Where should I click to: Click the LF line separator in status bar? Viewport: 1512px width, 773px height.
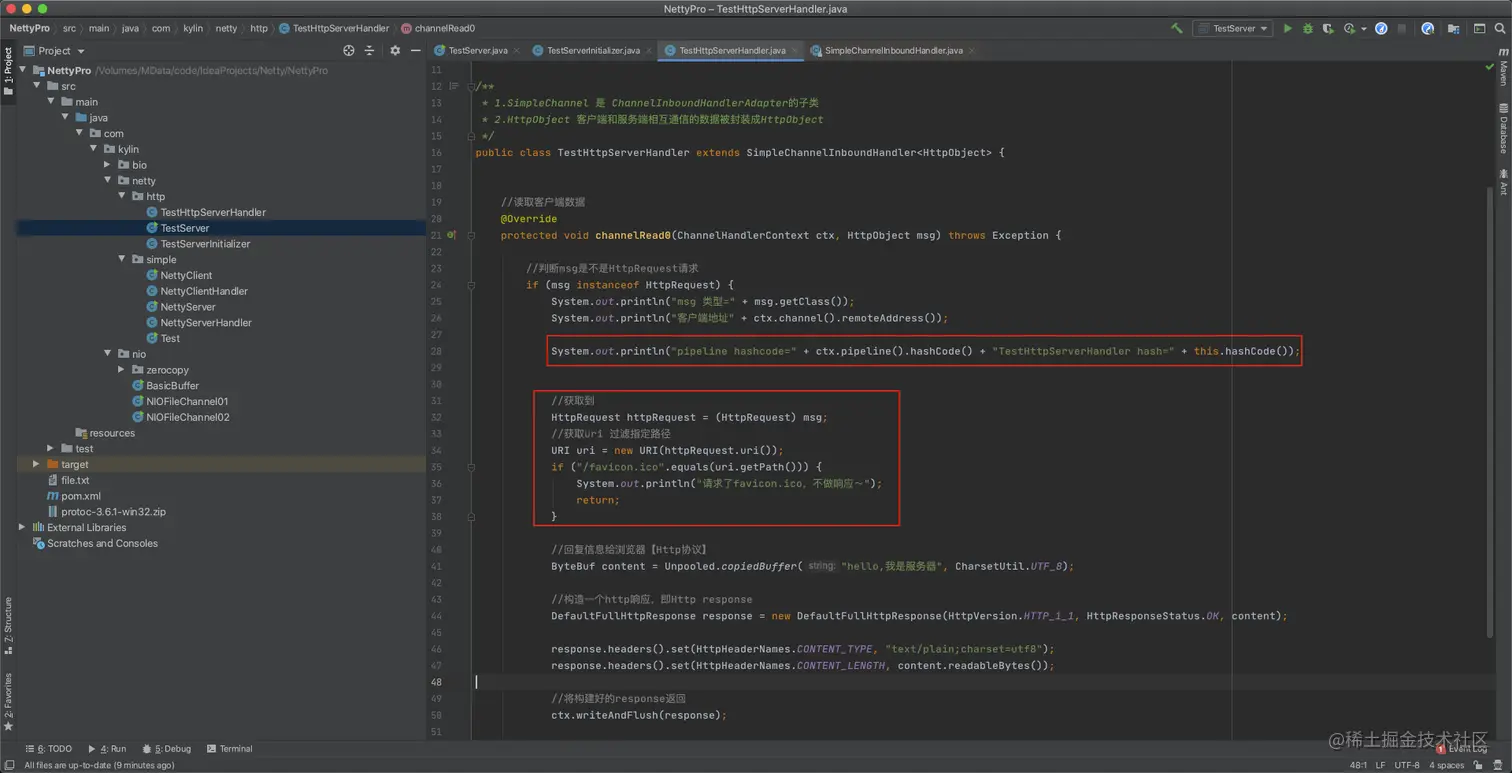click(1380, 765)
